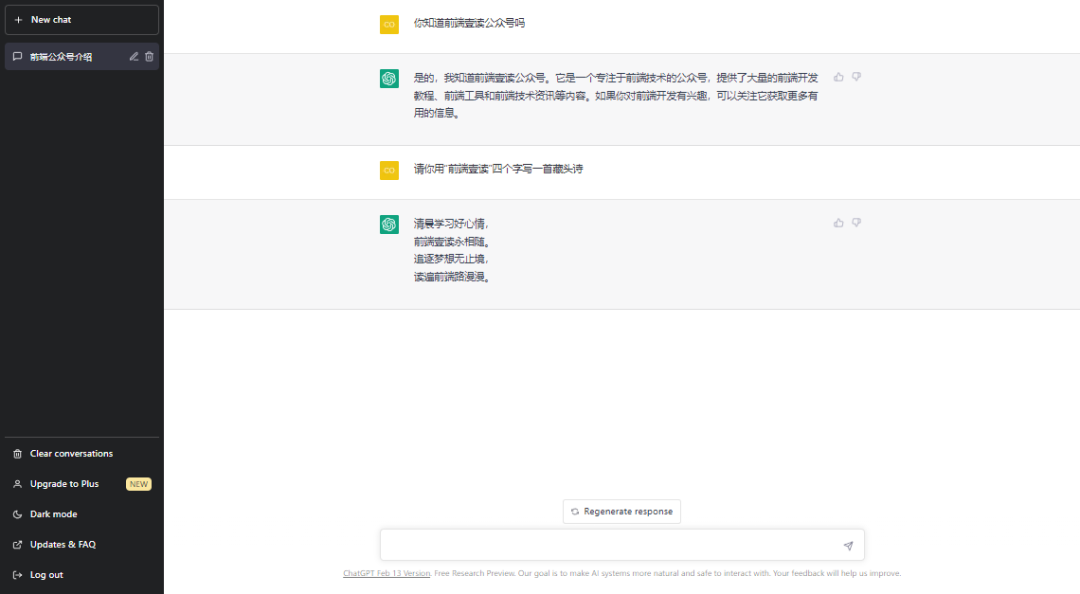Click the external link icon by Updates
1080x594 pixels.
[x=18, y=544]
